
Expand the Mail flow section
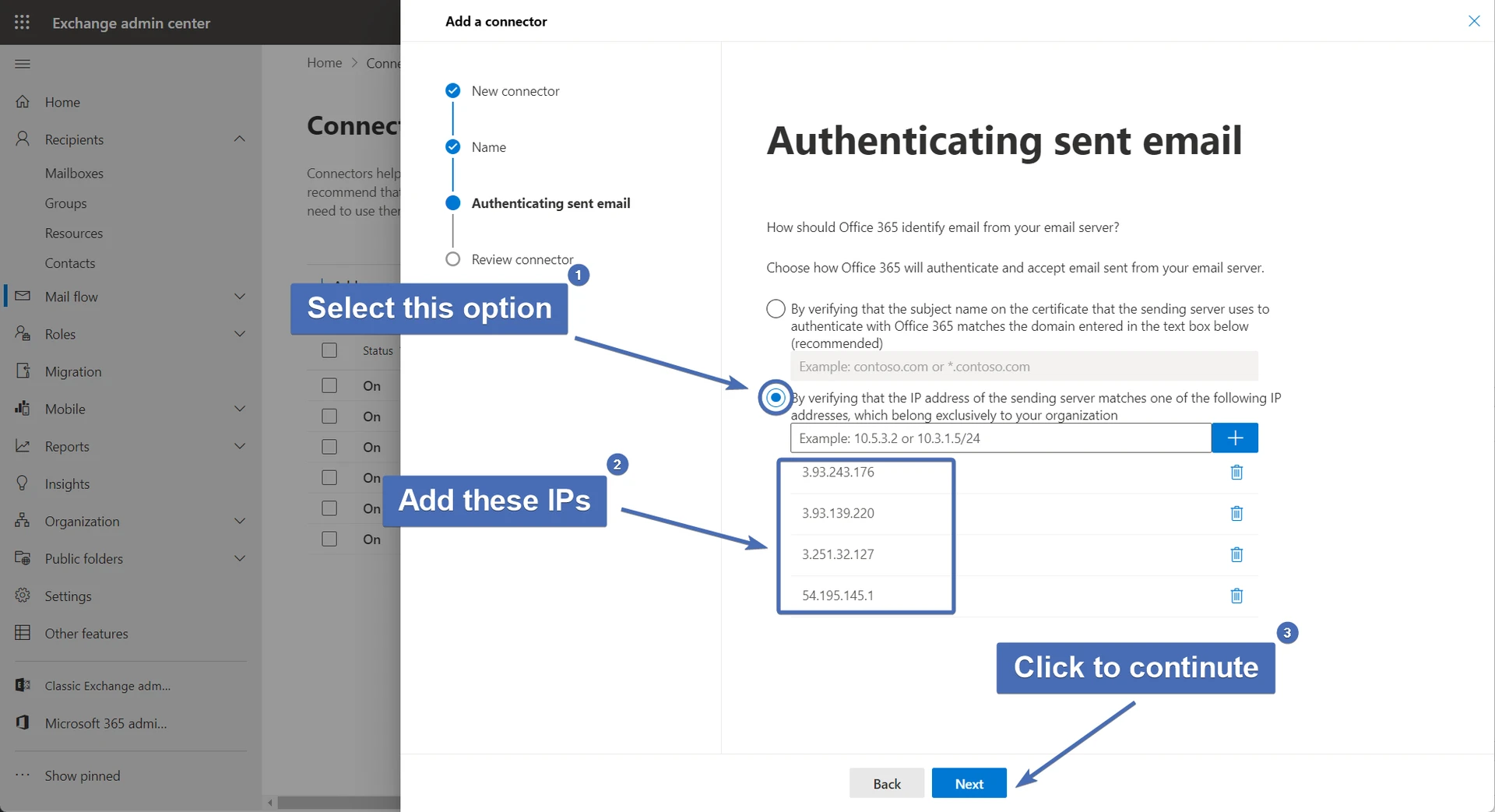[x=239, y=297]
